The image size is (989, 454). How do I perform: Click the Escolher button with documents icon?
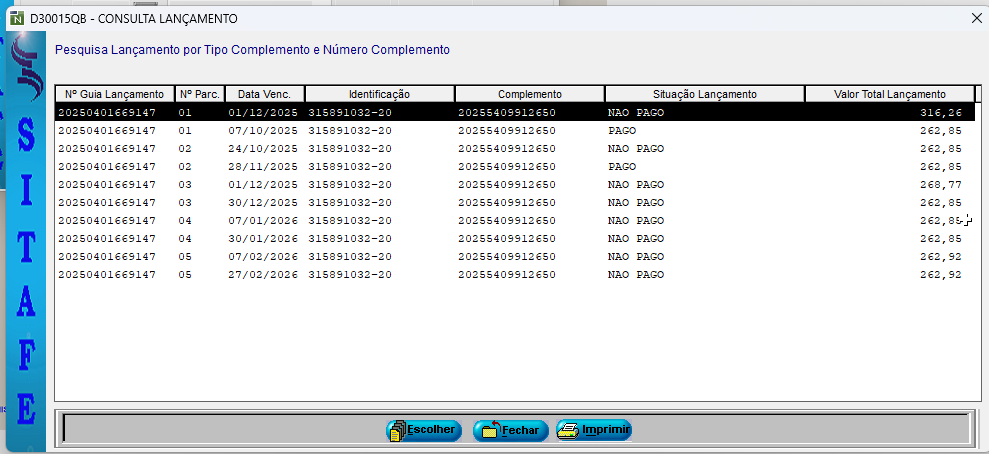[424, 430]
